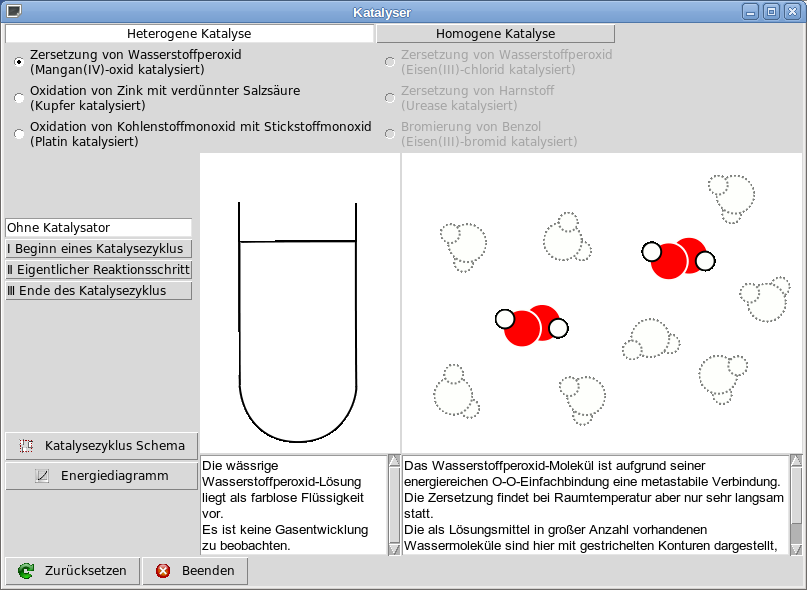
Task: Click the red Beenden quit icon
Action: pyautogui.click(x=162, y=571)
